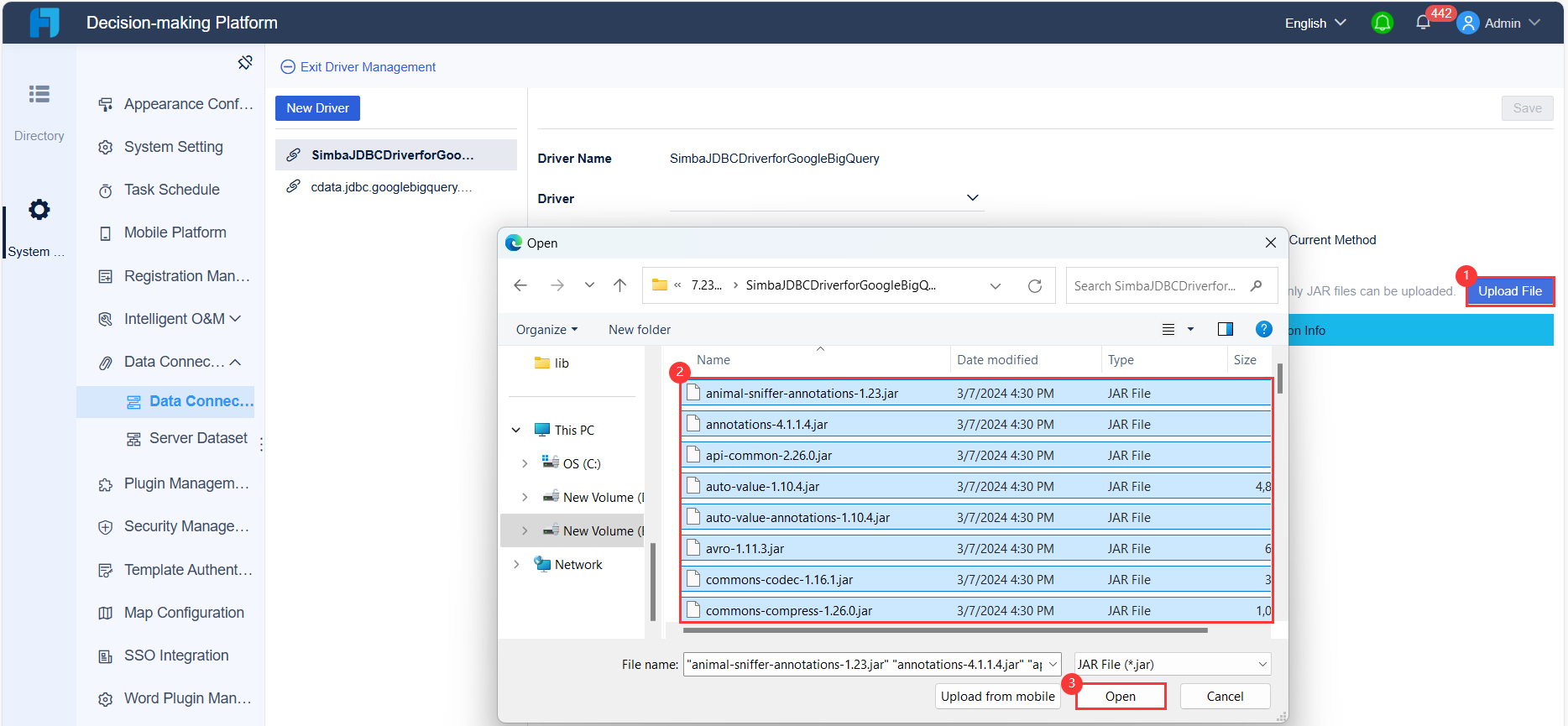Expand address path history dropdown
The height and width of the screenshot is (726, 1568).
996,286
